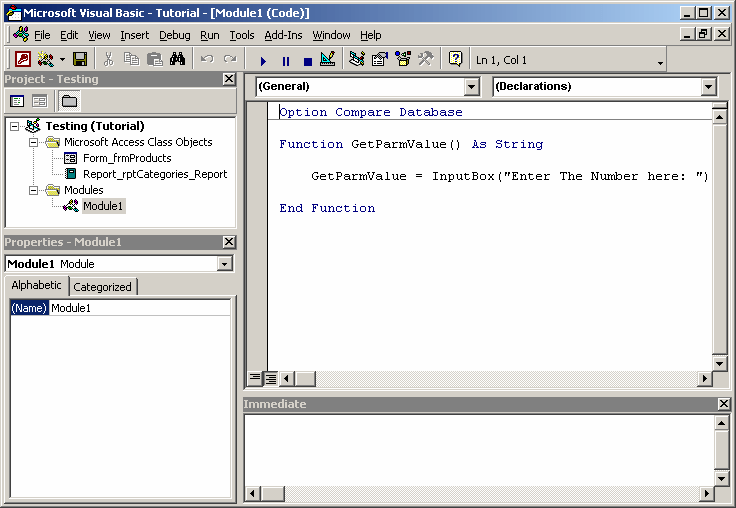Viewport: 736px width, 508px height.
Task: Collapse the Microsoft Access Class Objects folder
Action: [33, 142]
